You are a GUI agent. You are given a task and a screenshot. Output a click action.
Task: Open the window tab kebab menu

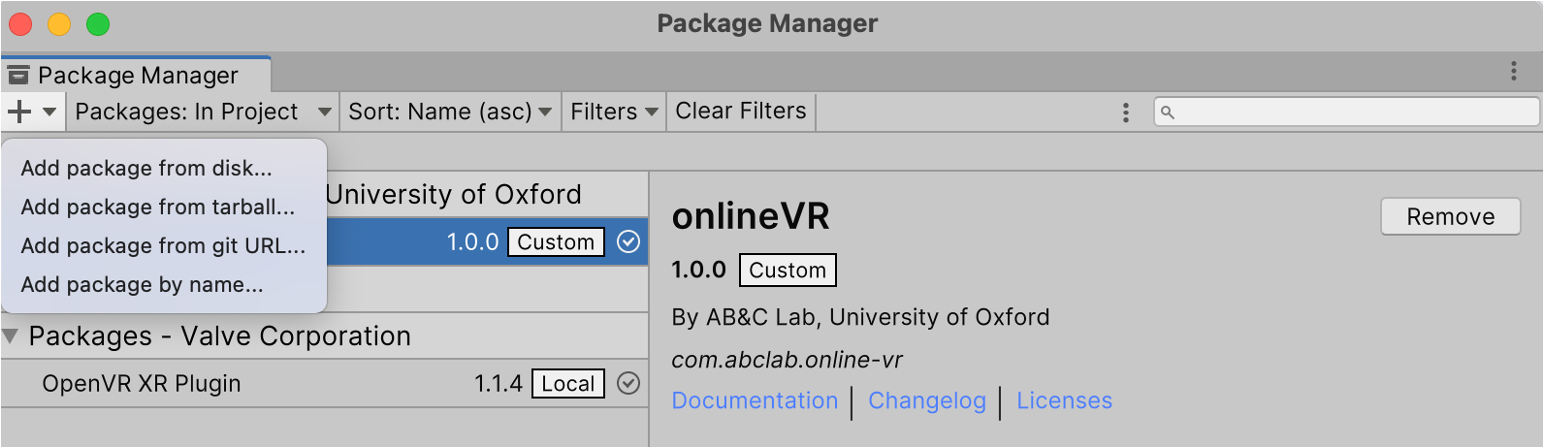(1514, 72)
